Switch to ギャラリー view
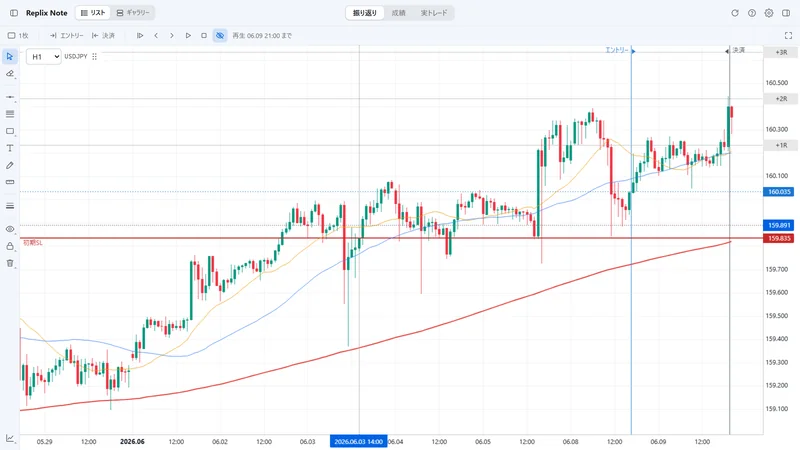The image size is (800, 450). (x=133, y=13)
